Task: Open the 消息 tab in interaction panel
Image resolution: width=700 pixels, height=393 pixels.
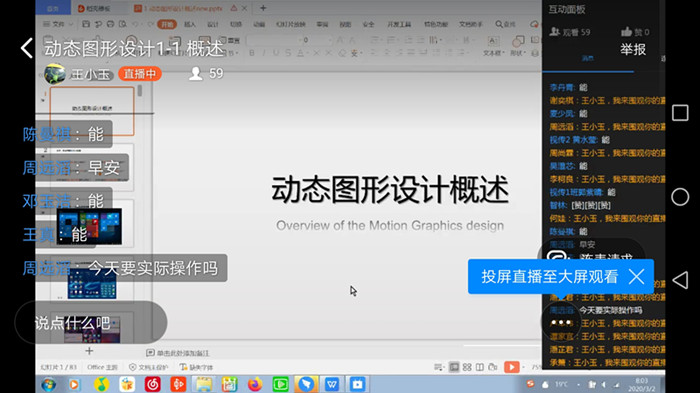Action: pyautogui.click(x=588, y=59)
